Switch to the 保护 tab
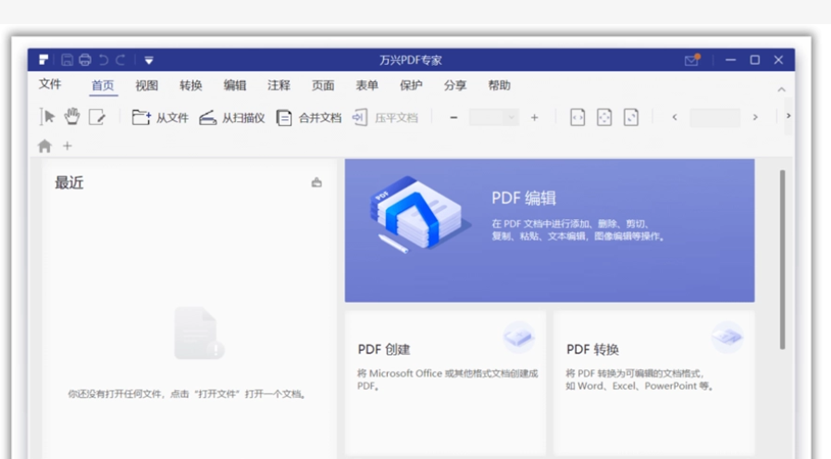Viewport: 831px width, 459px height. [x=411, y=85]
